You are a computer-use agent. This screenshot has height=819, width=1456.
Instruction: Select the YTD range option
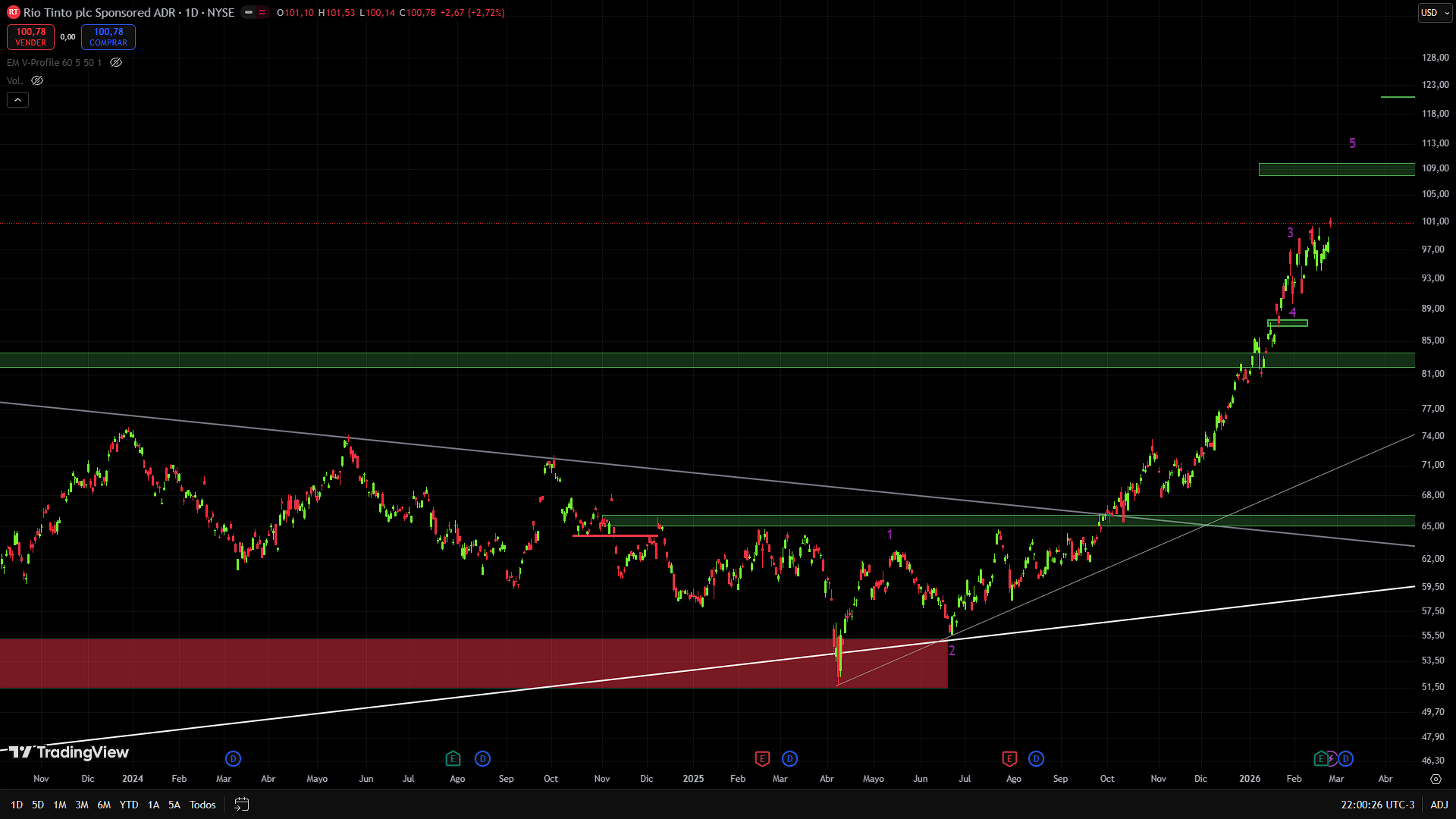128,805
